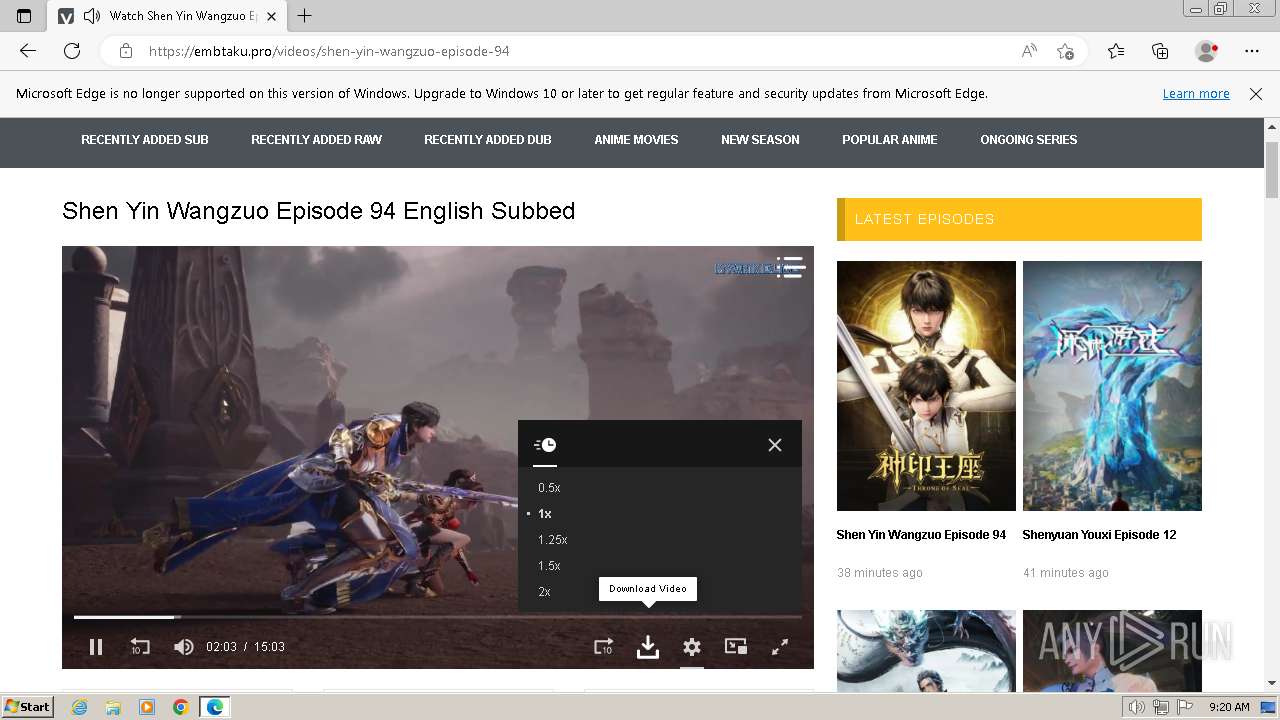1280x720 pixels.
Task: Launch Internet Explorer from taskbar
Action: (79, 707)
